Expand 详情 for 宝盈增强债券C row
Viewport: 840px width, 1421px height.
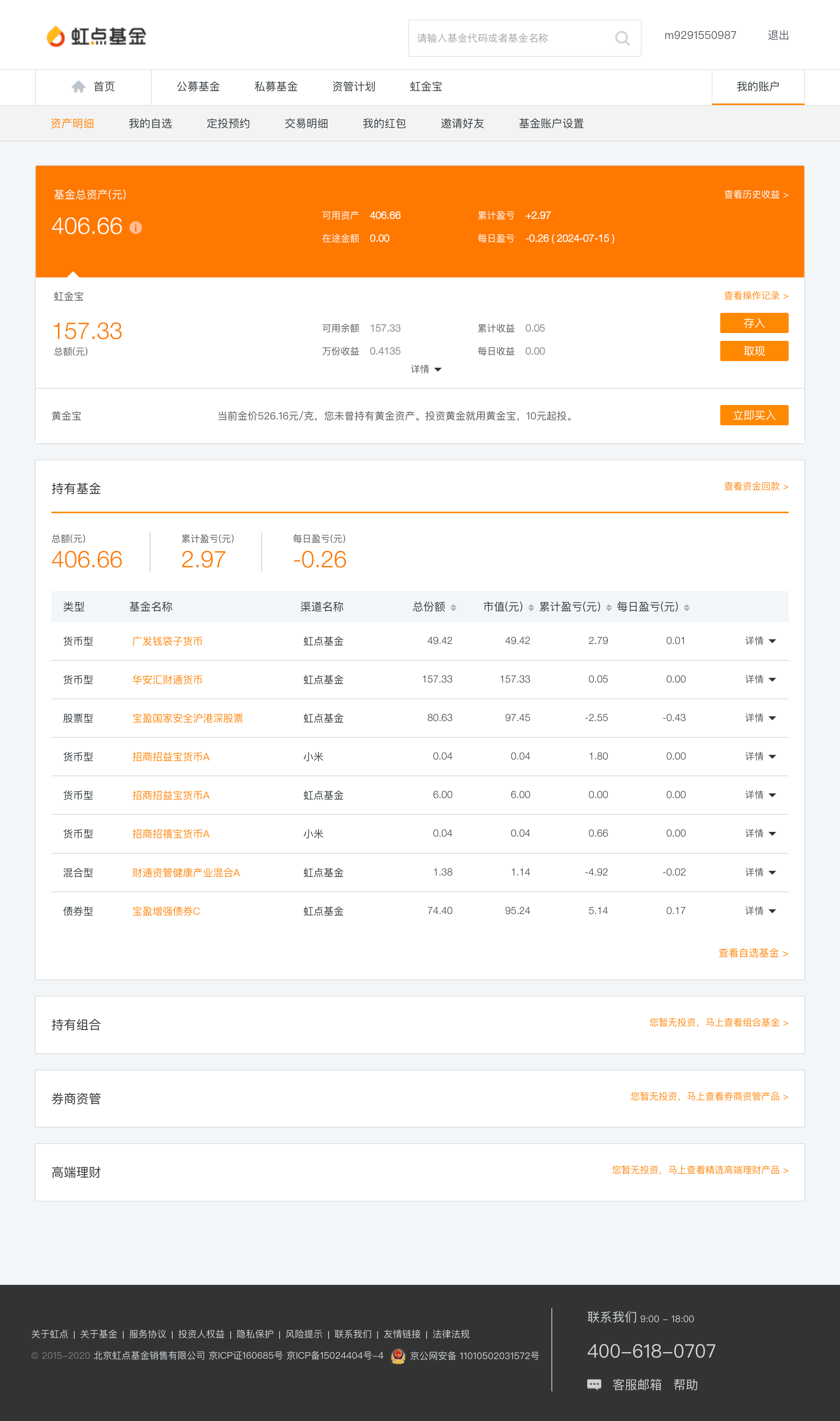pos(760,911)
